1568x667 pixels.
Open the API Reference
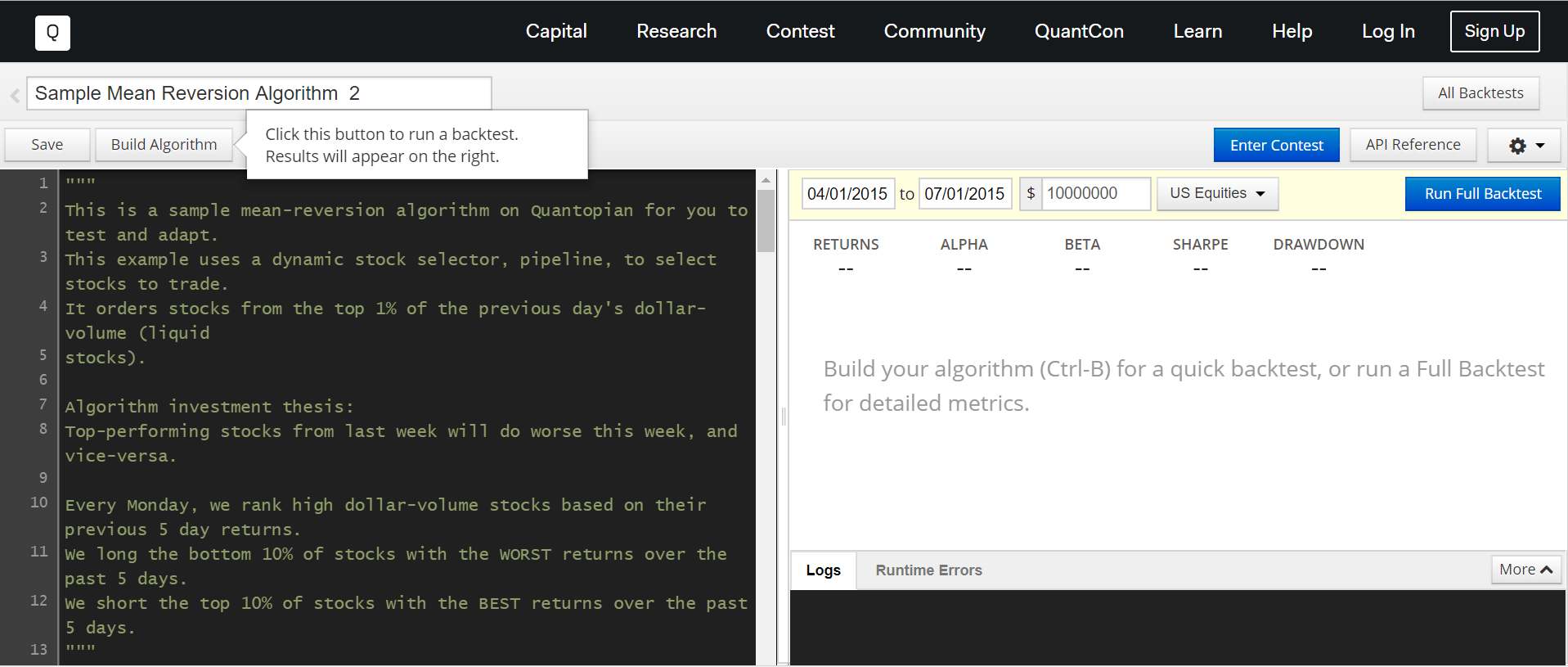pyautogui.click(x=1413, y=145)
